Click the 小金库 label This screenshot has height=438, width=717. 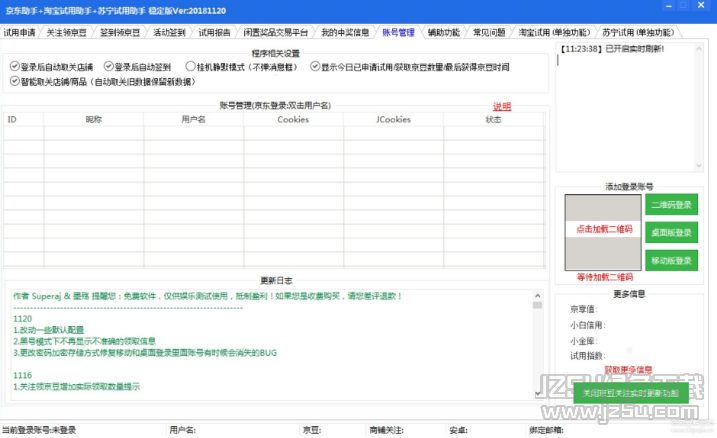[583, 341]
